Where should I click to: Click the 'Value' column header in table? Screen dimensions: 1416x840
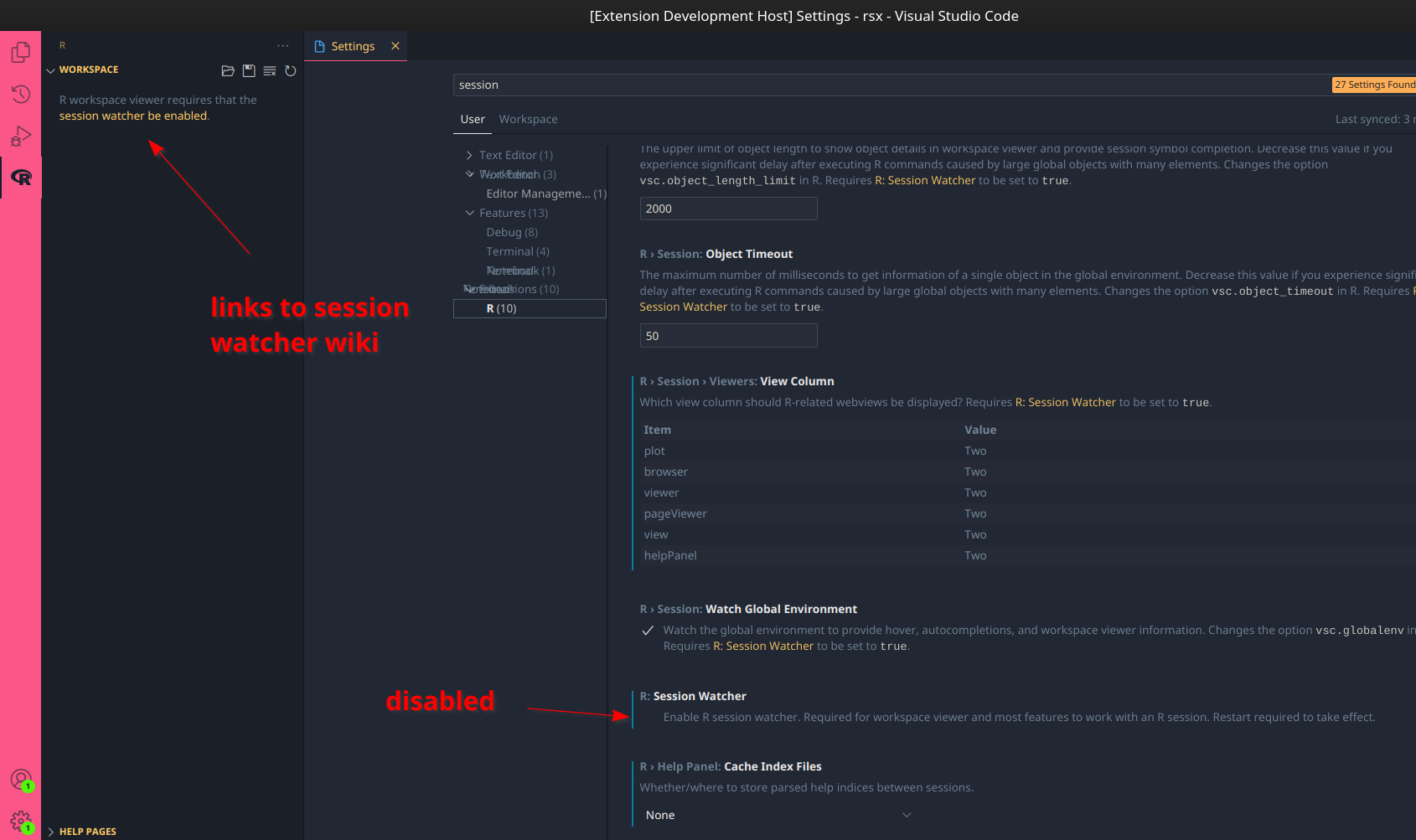(980, 430)
